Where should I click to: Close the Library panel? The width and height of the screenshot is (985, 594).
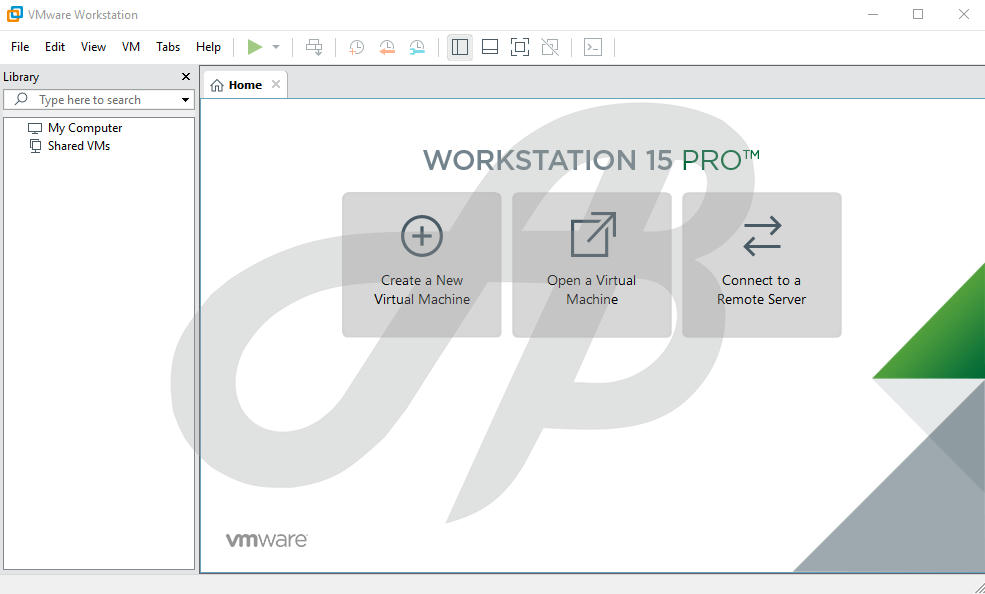click(x=185, y=77)
